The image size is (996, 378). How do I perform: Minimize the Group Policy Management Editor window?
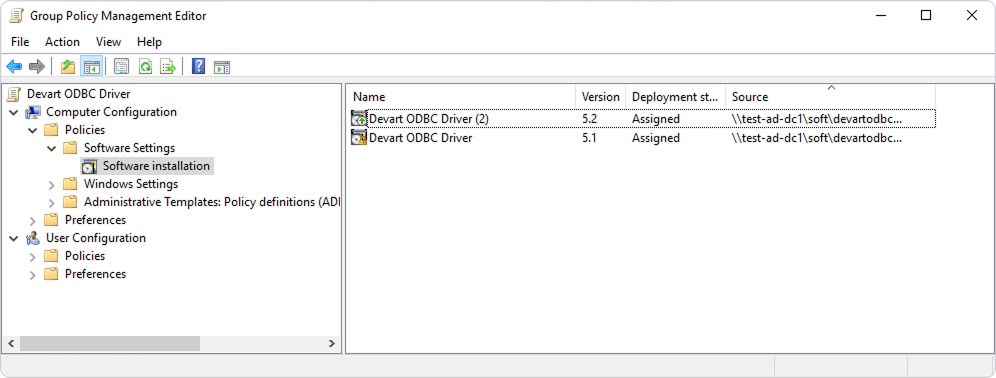click(880, 16)
